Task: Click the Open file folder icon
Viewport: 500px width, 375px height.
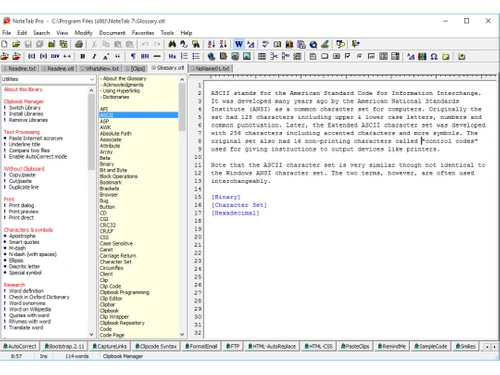Action: click(16, 44)
